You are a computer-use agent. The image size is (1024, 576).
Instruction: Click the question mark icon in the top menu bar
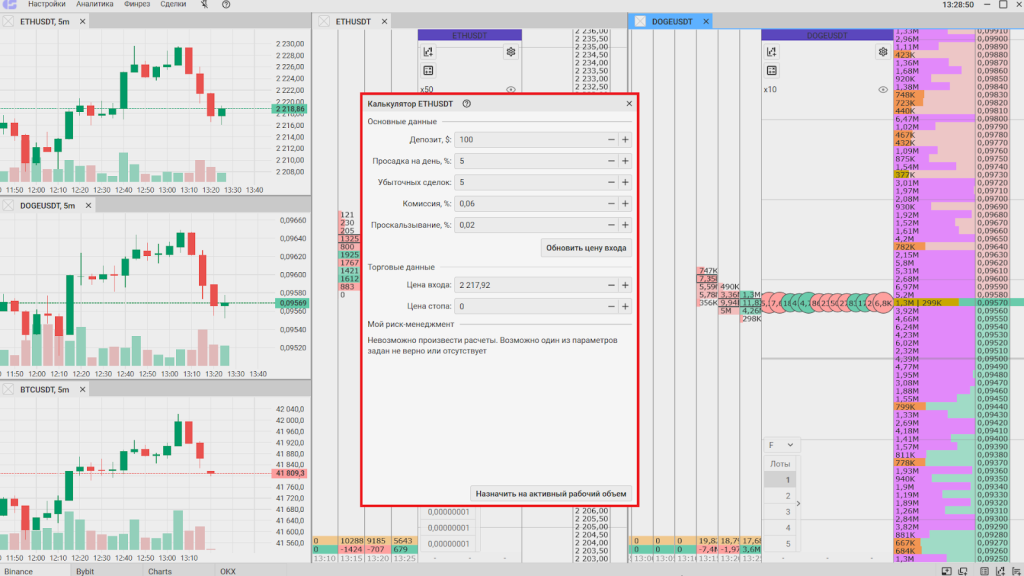coord(226,5)
